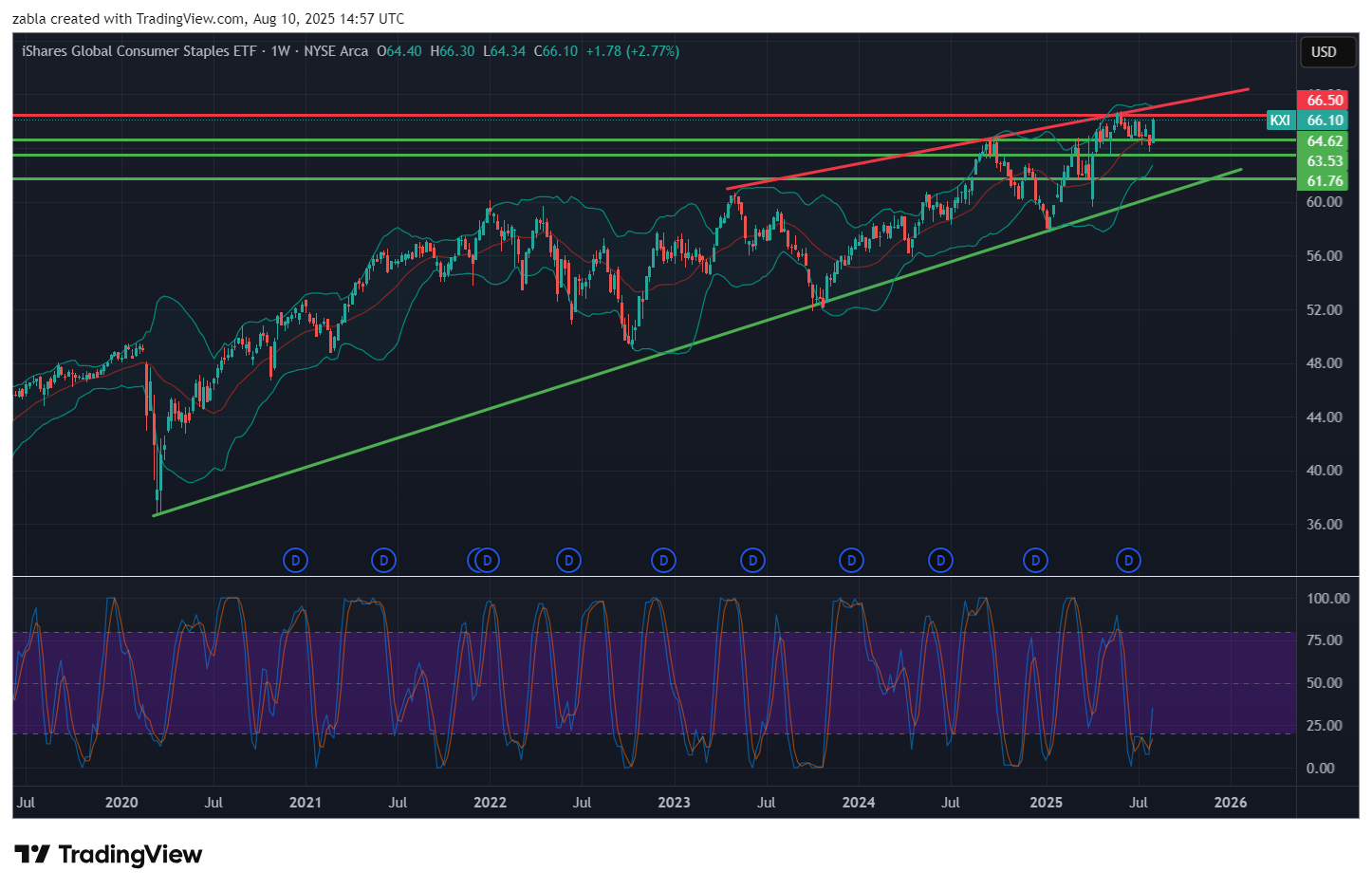Open the USD currency selector

tap(1324, 52)
